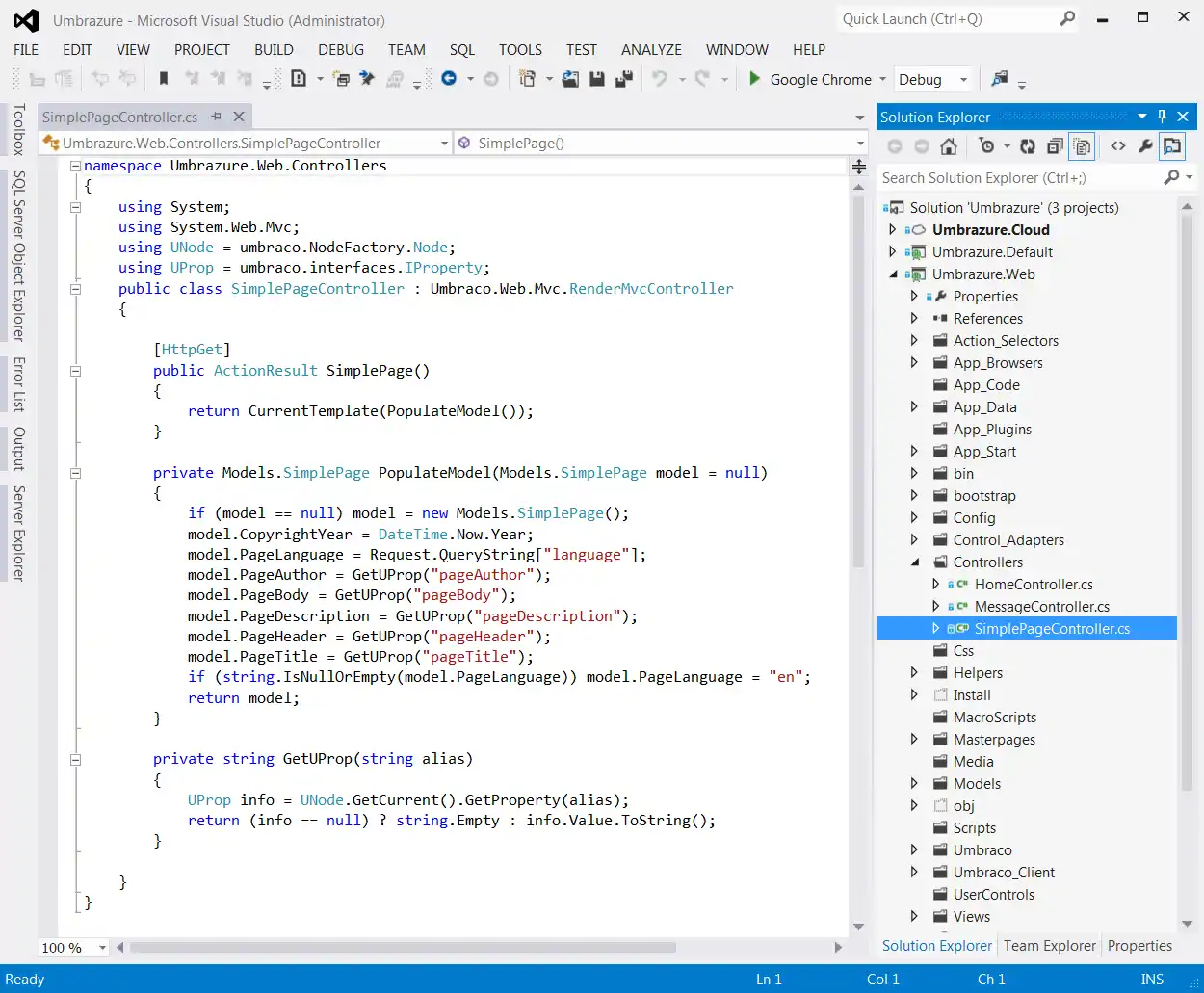The height and width of the screenshot is (993, 1204).
Task: Click the pushpin toolbar icon
Action: point(367,79)
